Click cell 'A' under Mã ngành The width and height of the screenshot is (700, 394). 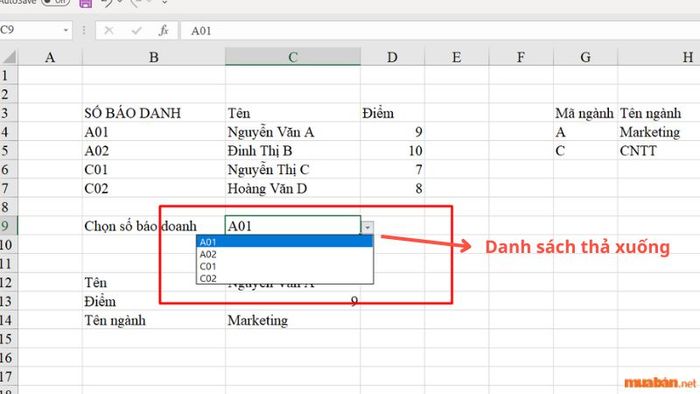585,132
